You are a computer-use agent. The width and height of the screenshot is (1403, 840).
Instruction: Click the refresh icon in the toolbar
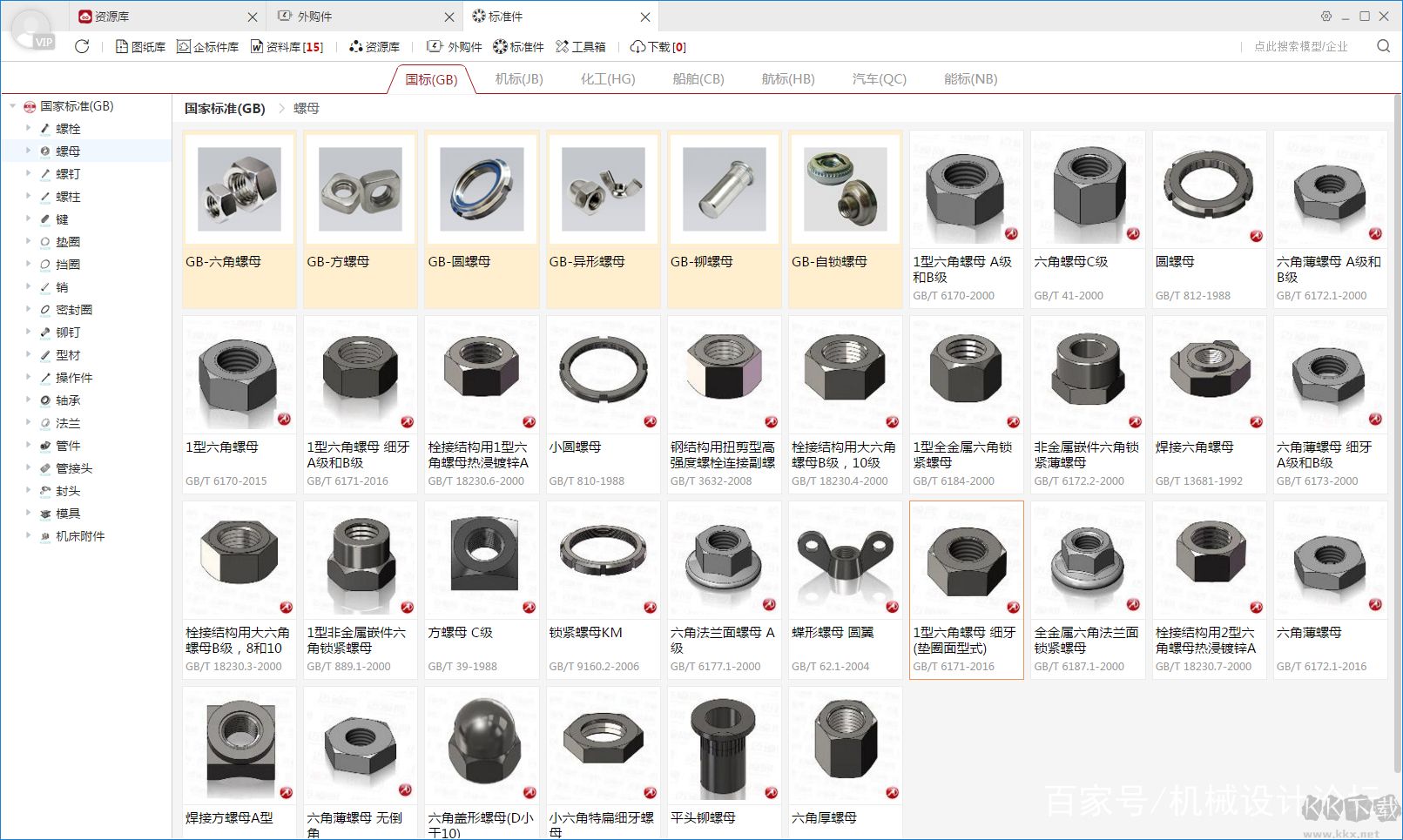82,46
